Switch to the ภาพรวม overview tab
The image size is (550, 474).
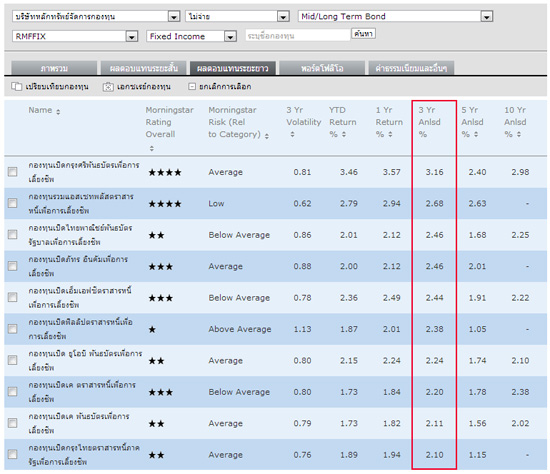54,68
